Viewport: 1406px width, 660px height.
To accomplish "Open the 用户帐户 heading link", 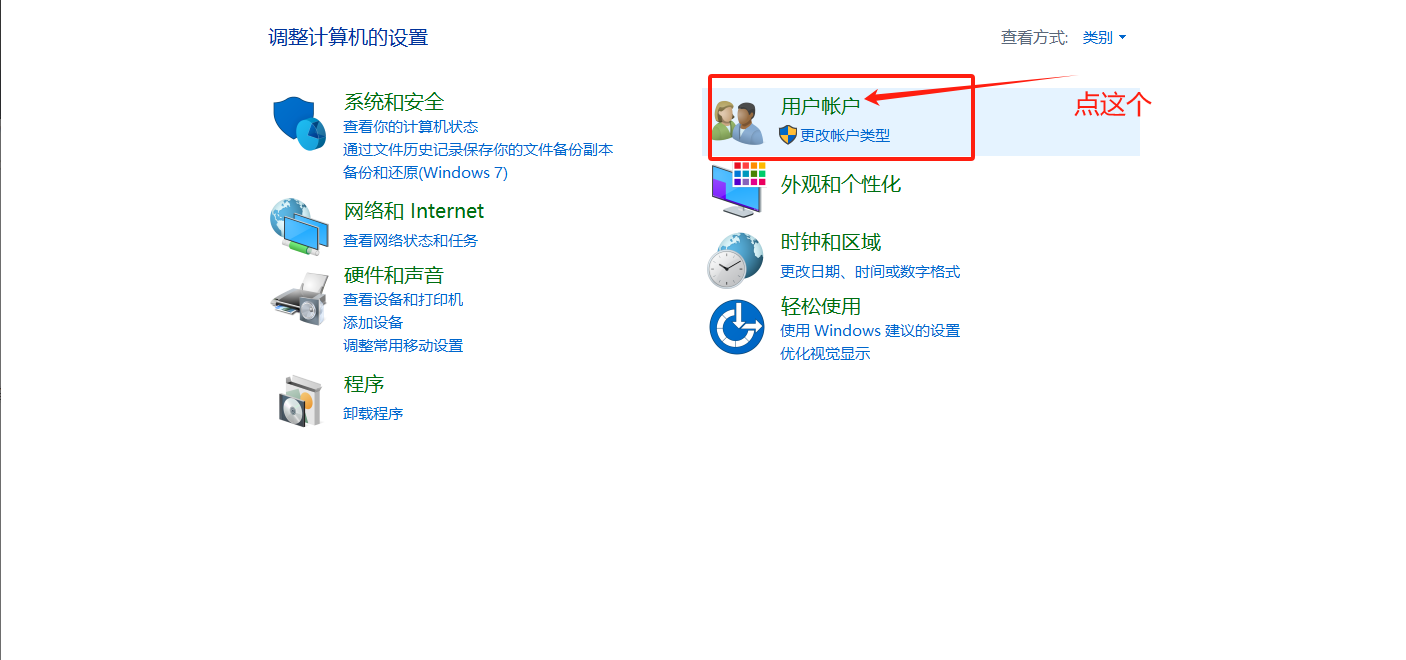I will point(820,107).
